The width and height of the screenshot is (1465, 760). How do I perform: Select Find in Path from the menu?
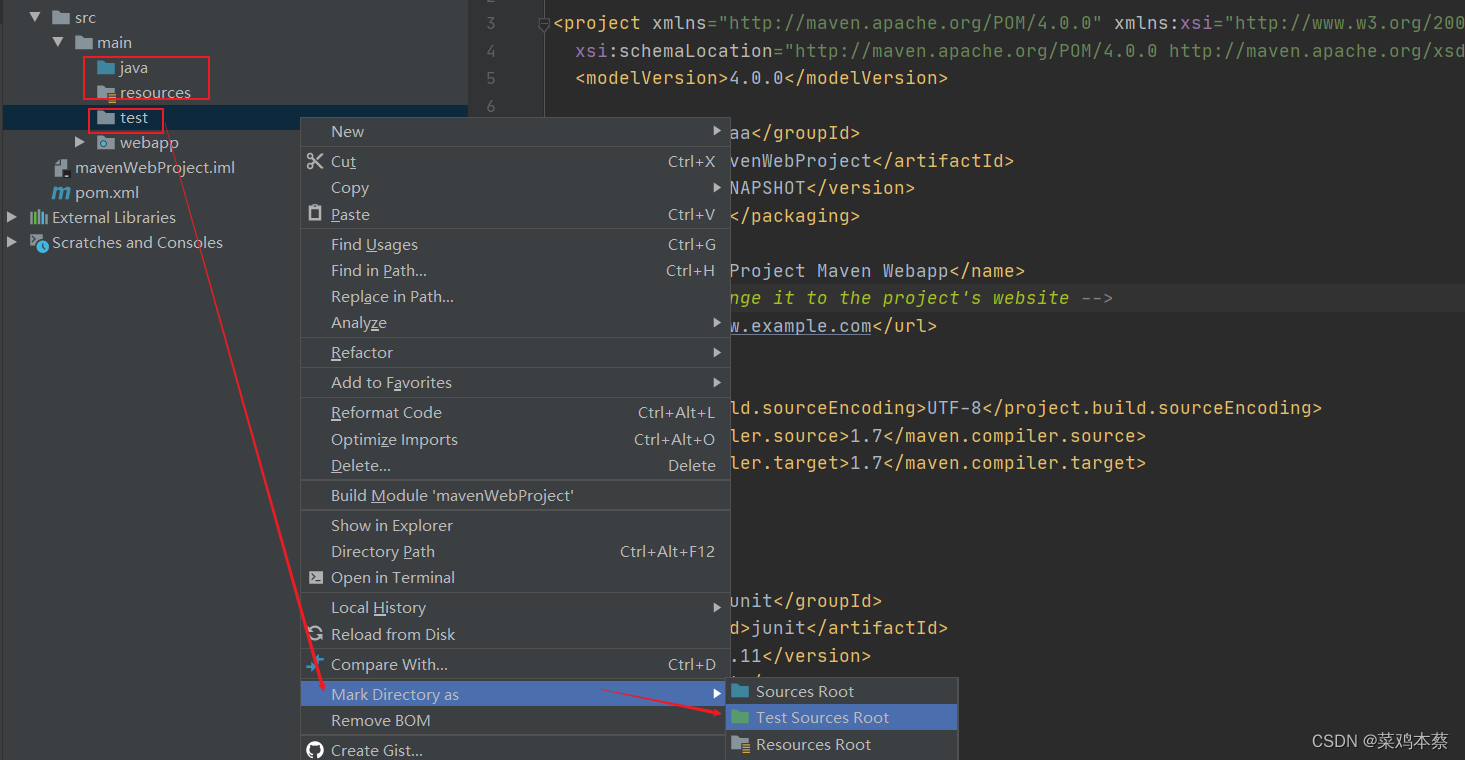point(380,270)
